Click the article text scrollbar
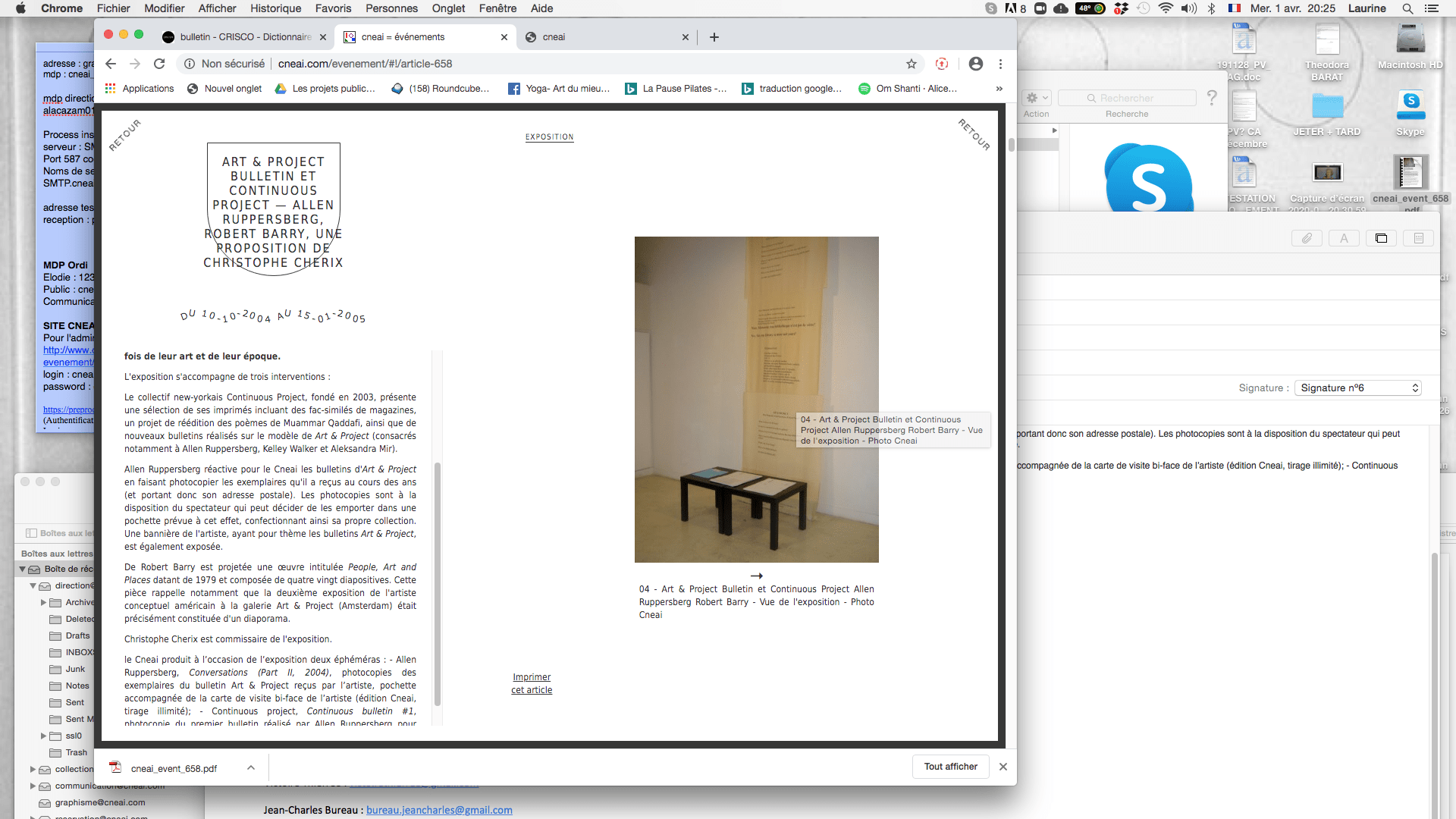The height and width of the screenshot is (819, 1456). (x=438, y=584)
